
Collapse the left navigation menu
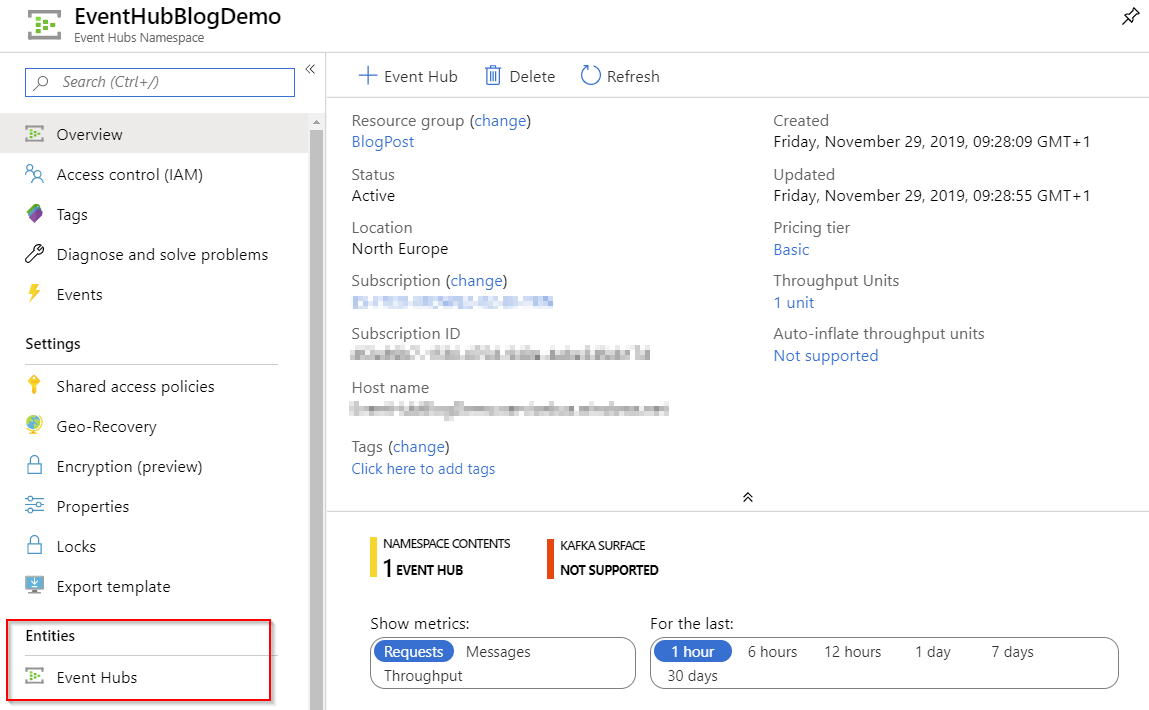[x=310, y=70]
